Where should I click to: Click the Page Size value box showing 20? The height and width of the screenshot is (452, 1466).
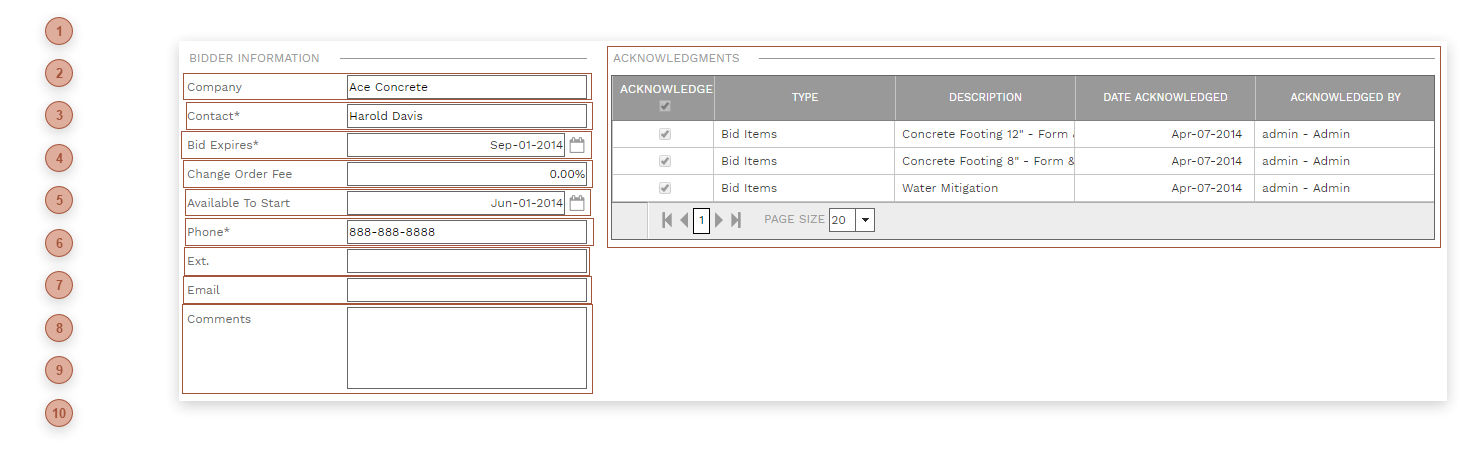click(x=841, y=220)
